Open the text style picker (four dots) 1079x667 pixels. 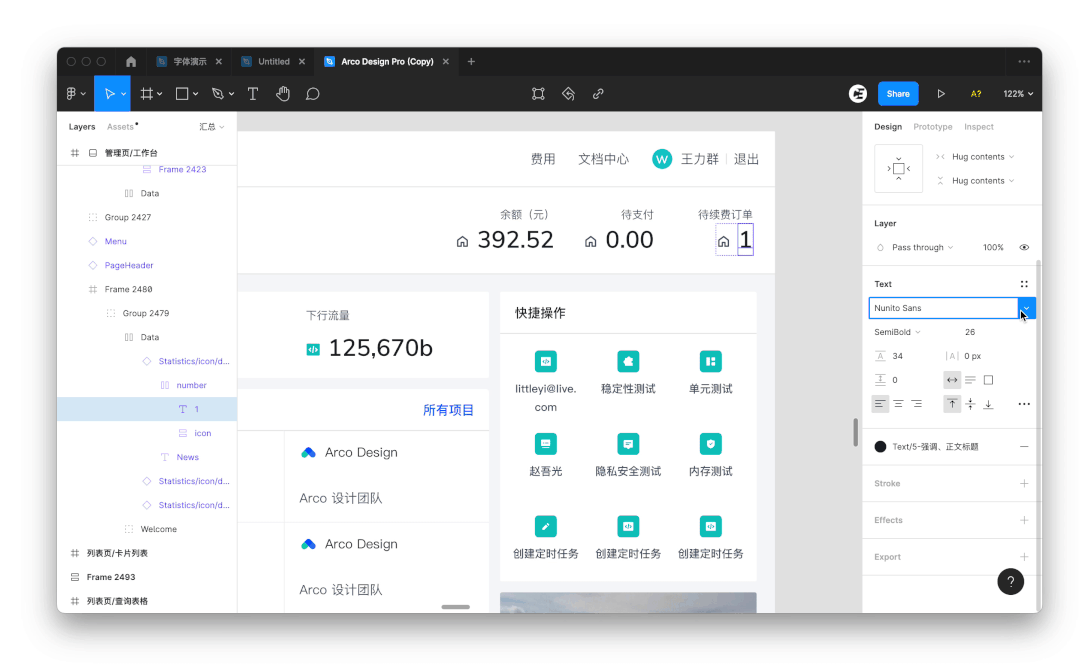point(1024,284)
